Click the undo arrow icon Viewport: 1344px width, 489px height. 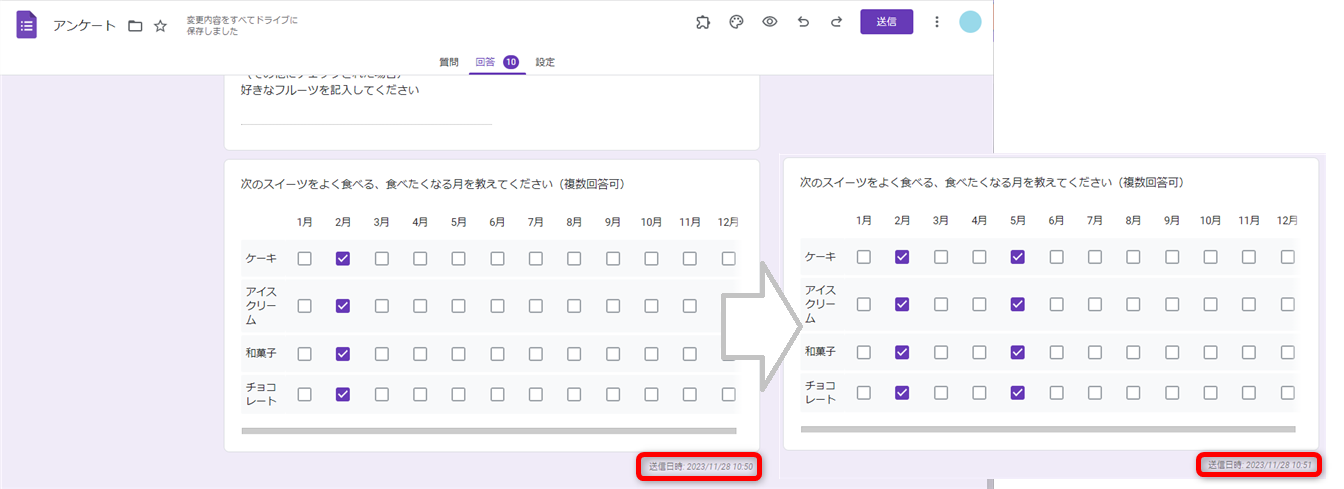[x=803, y=22]
